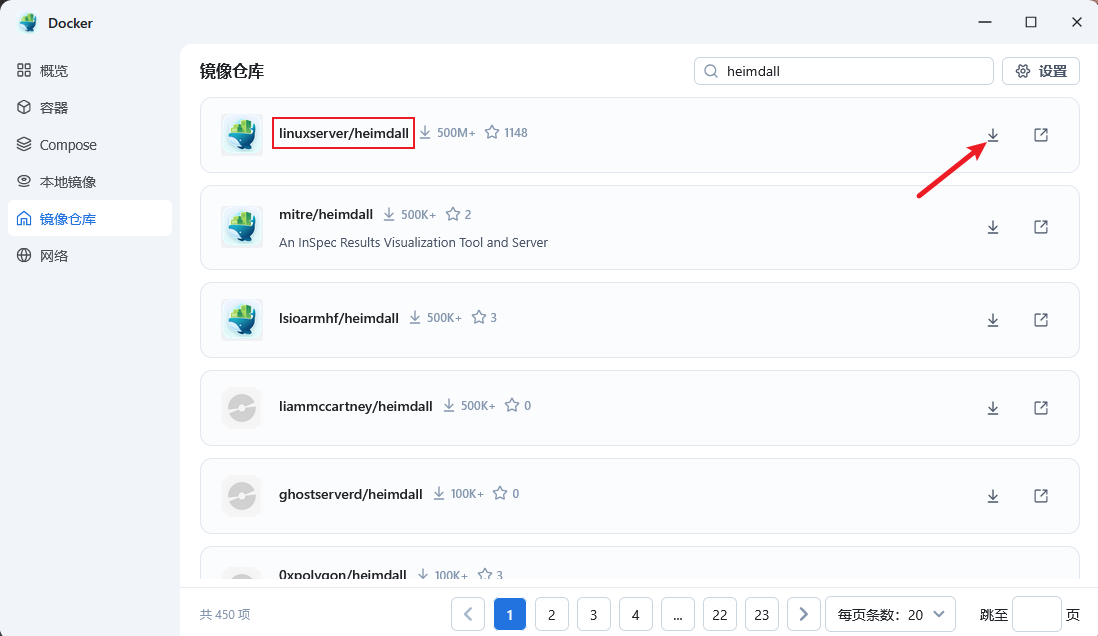Download the lsioarmhf/heimdall image
Viewport: 1098px width, 636px height.
pos(992,320)
